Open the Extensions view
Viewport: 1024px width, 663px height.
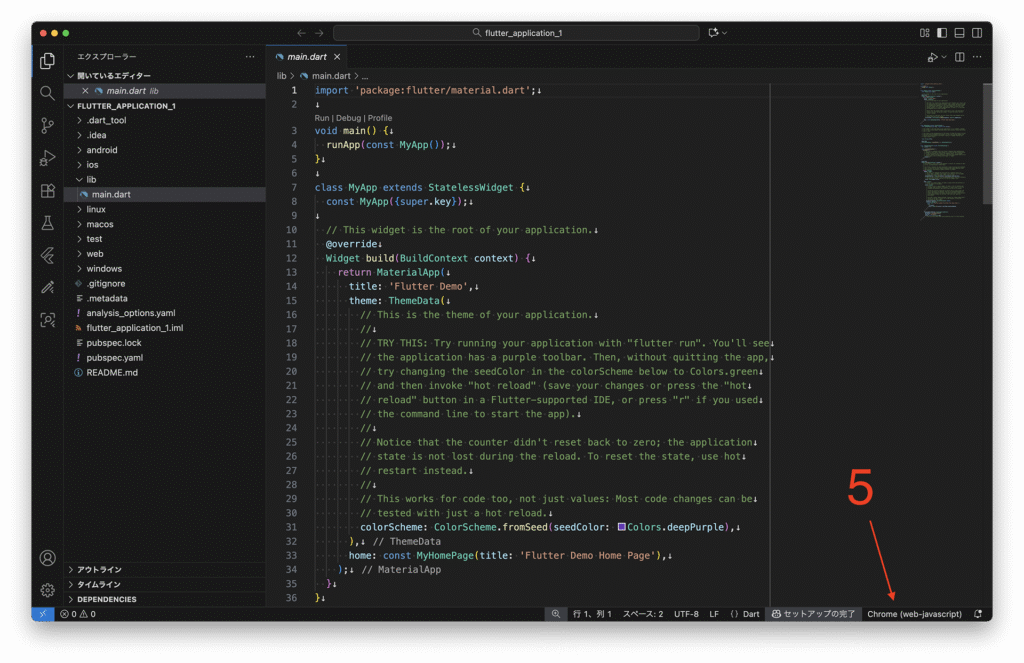pos(47,191)
